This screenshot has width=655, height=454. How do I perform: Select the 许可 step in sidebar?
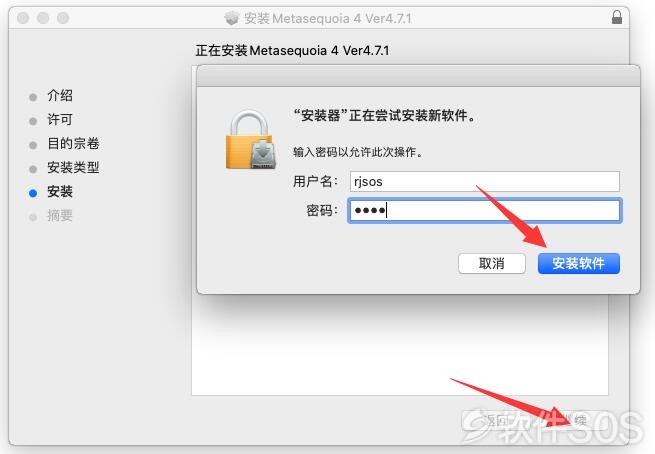(60, 119)
